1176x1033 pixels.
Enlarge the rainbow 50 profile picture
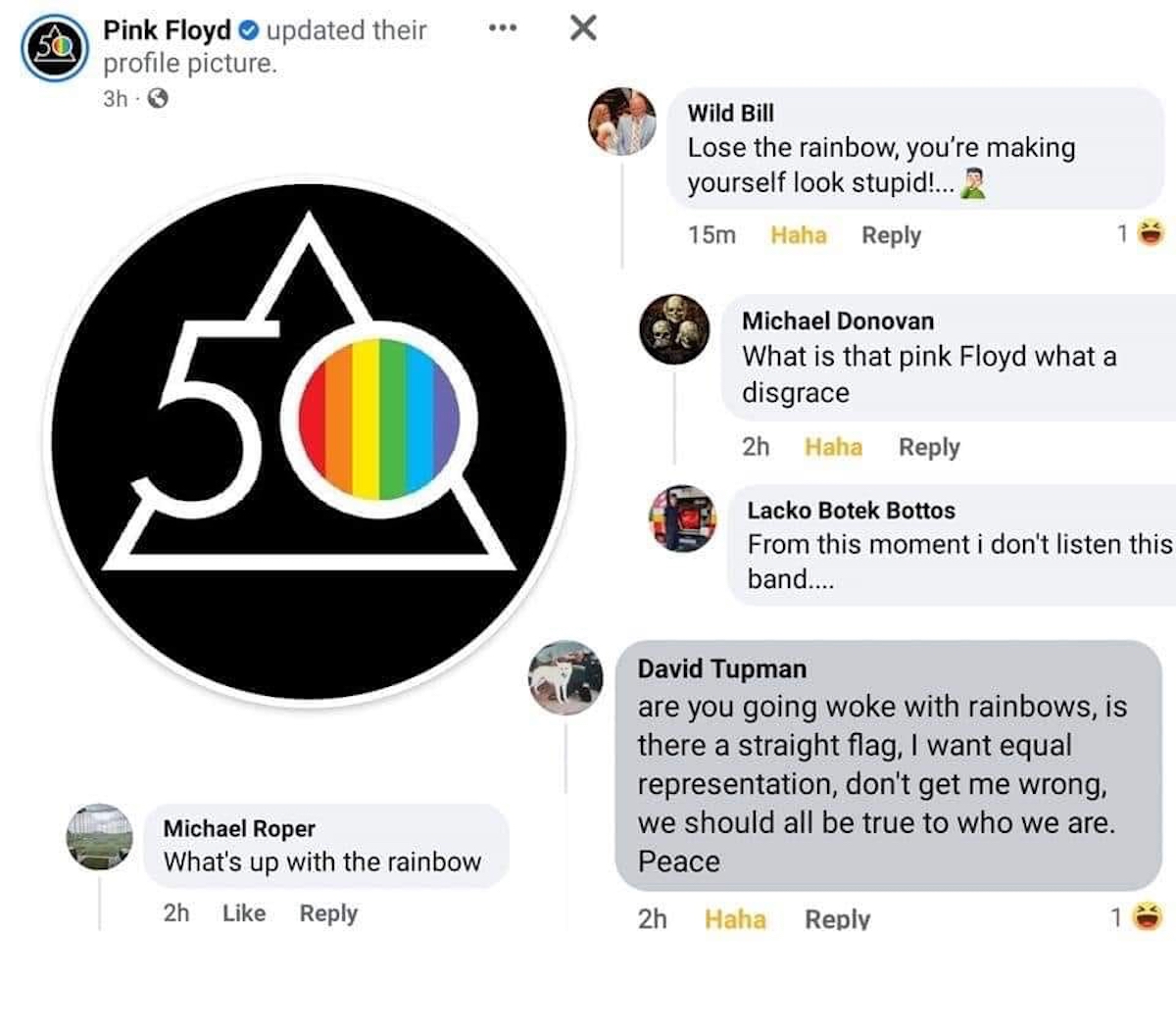pos(309,441)
